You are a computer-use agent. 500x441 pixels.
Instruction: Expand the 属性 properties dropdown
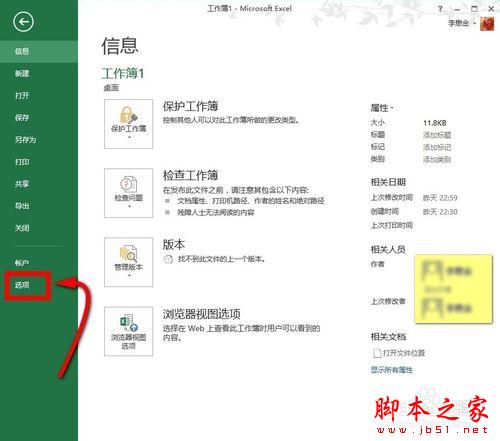(x=382, y=108)
